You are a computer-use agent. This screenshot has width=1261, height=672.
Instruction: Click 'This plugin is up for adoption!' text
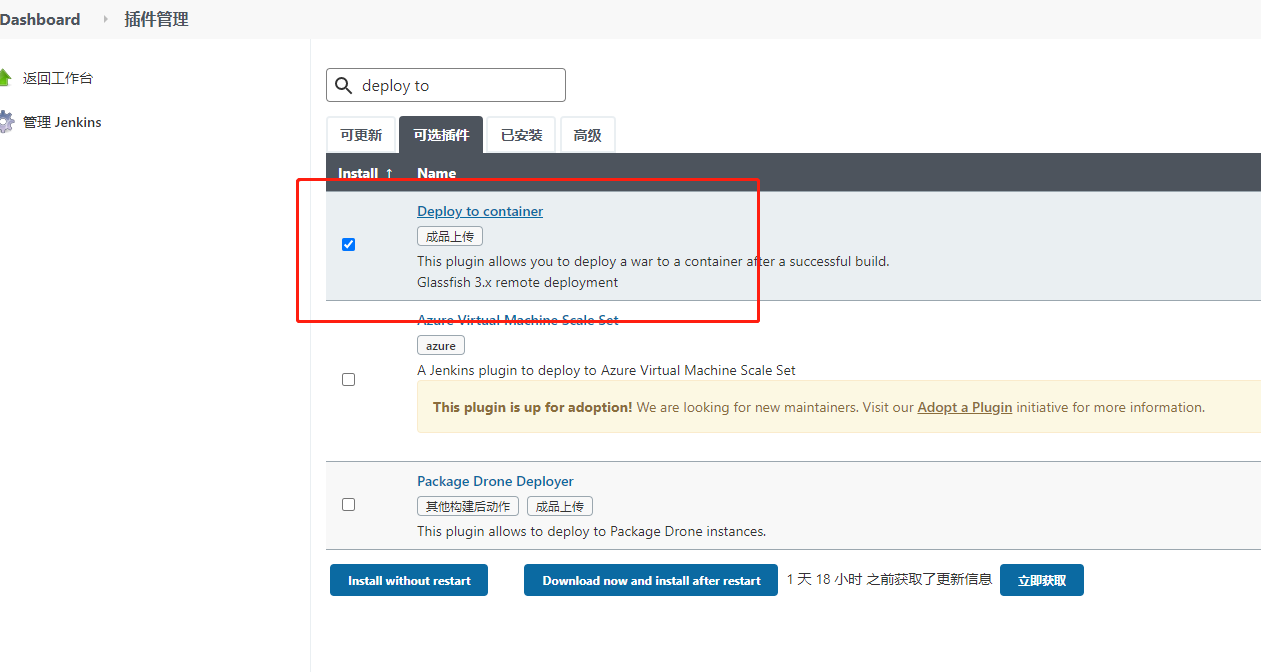click(532, 407)
